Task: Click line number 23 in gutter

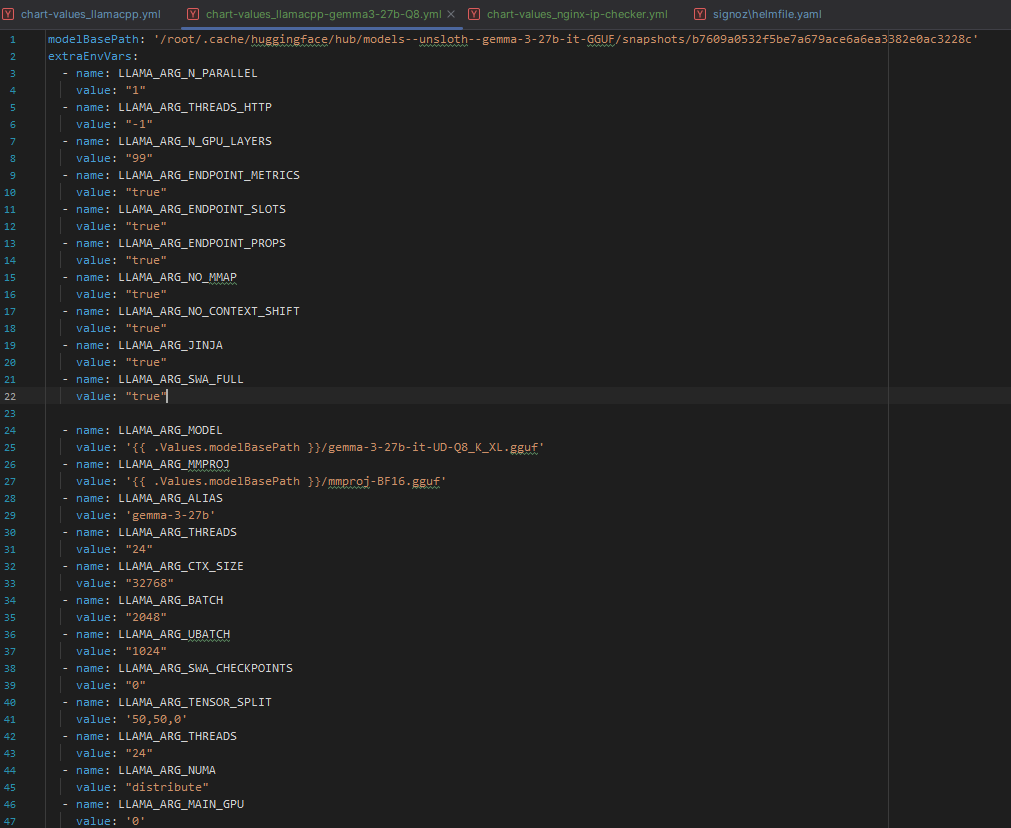Action: tap(10, 413)
